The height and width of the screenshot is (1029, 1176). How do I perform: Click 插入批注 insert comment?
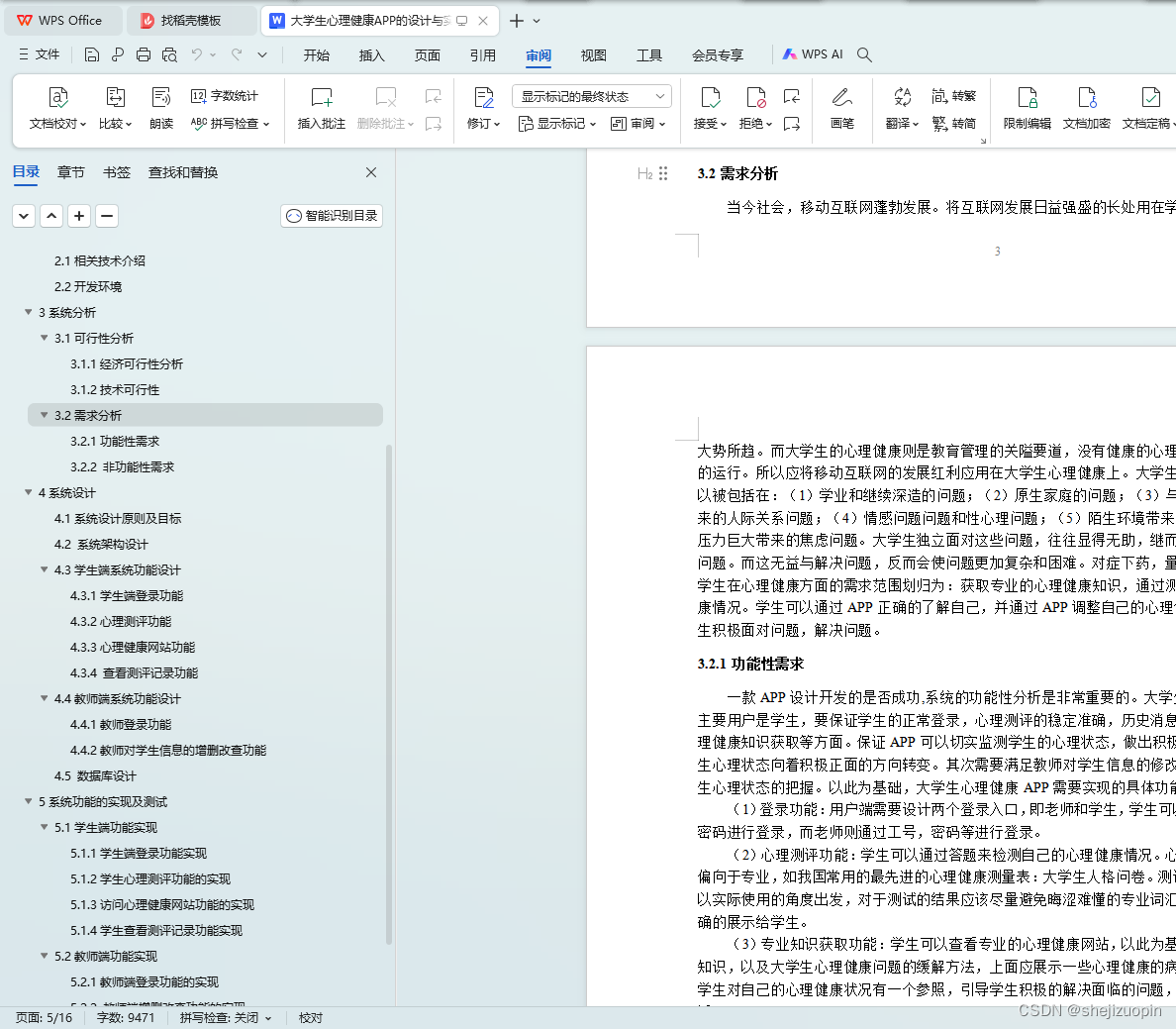[x=321, y=108]
